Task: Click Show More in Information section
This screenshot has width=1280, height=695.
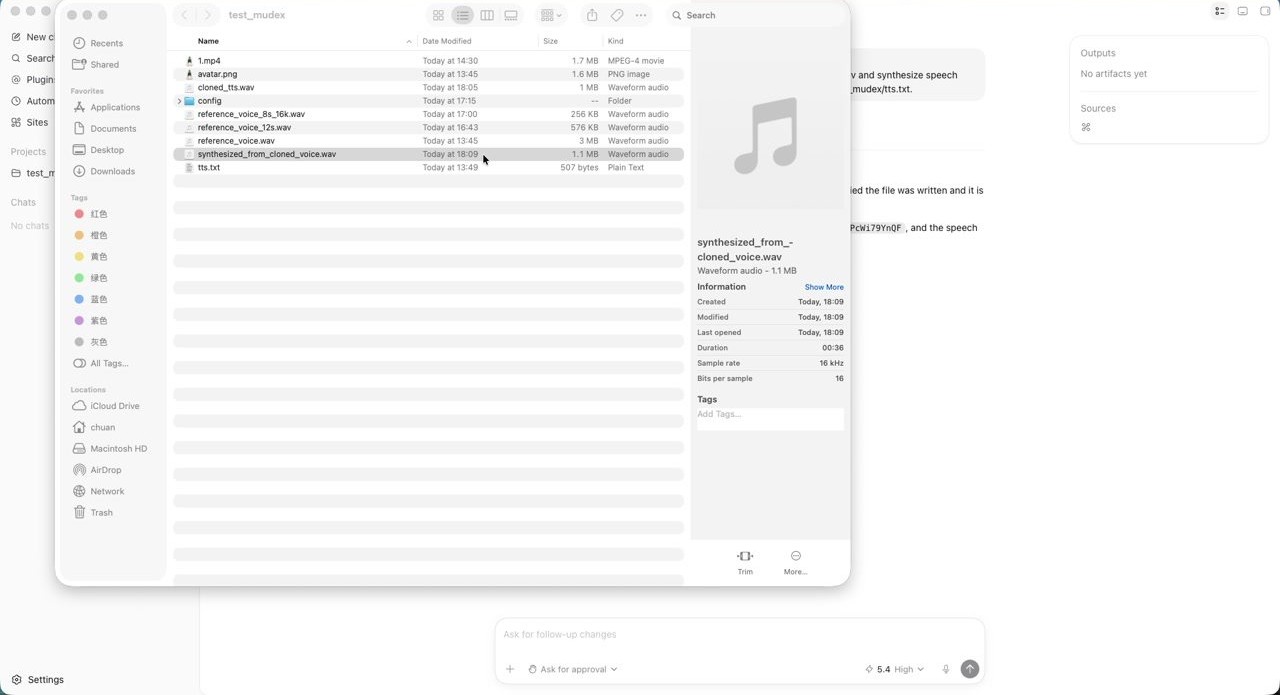Action: pos(824,287)
